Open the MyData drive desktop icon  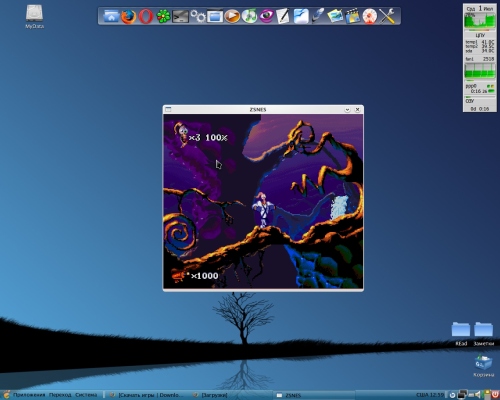tap(34, 16)
